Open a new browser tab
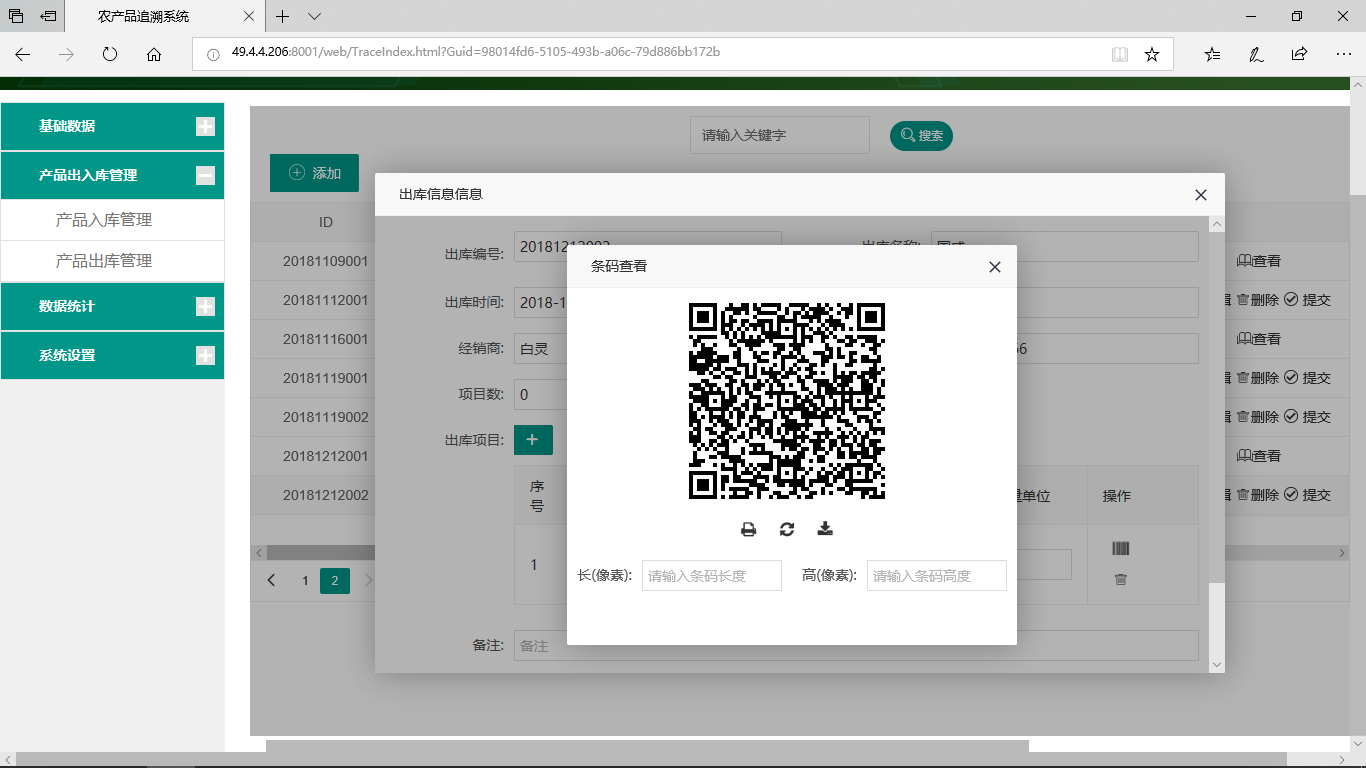1366x768 pixels. (283, 16)
